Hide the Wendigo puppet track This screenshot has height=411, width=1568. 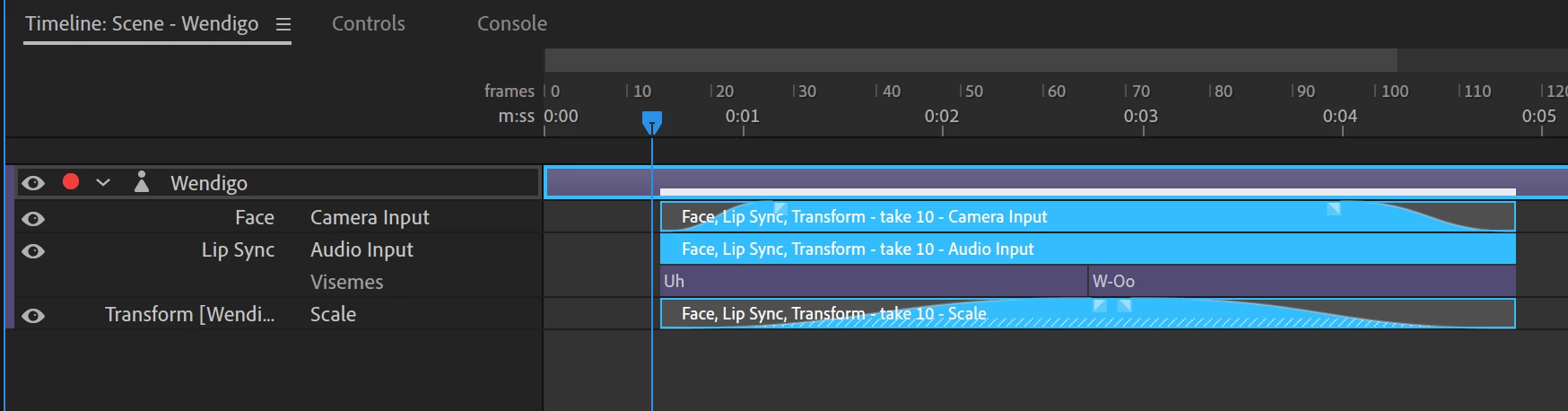(33, 183)
